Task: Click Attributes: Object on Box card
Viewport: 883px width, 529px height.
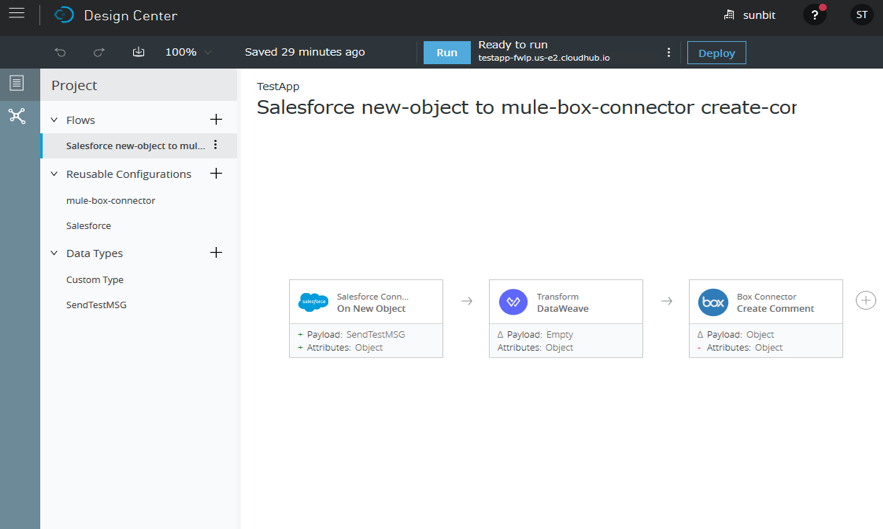Action: coord(744,348)
